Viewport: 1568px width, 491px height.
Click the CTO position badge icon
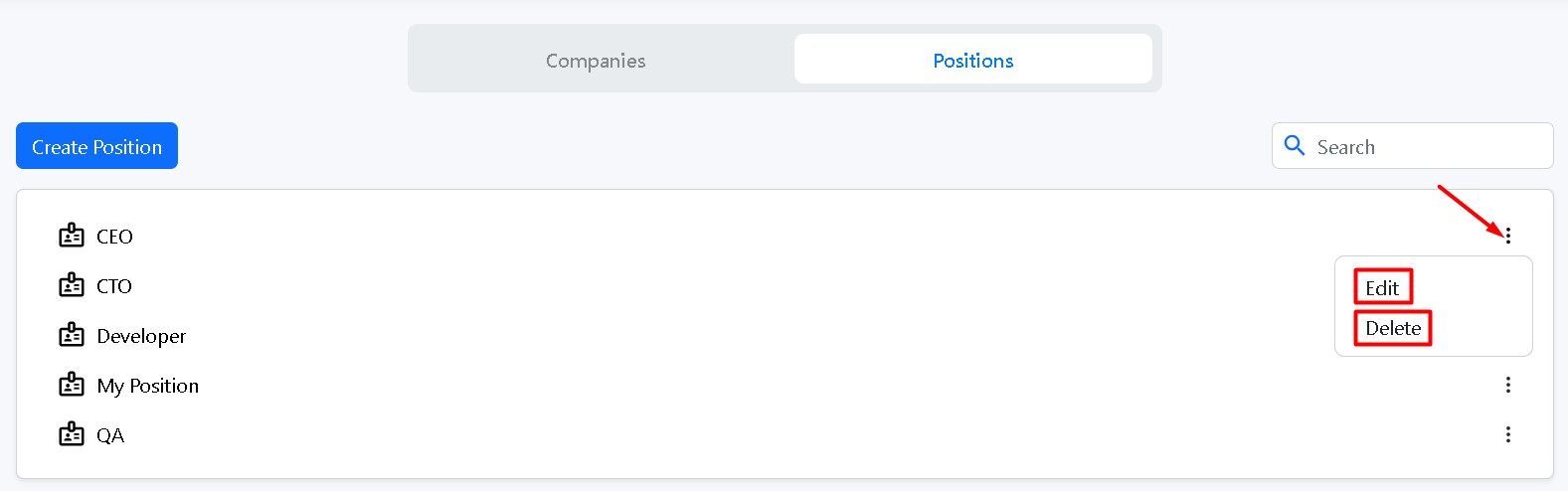(x=72, y=285)
